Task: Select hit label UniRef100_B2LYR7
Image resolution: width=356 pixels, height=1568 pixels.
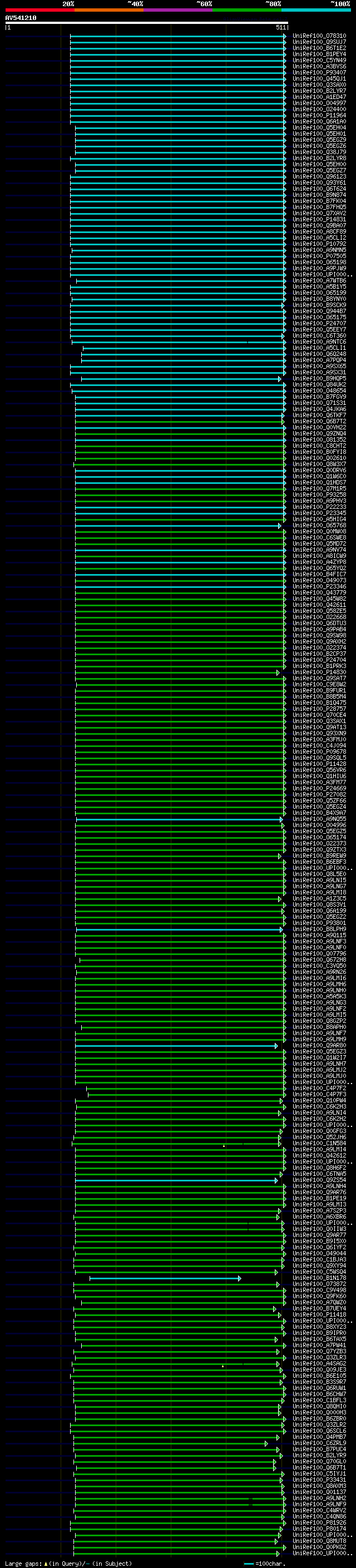Action: tap(319, 91)
